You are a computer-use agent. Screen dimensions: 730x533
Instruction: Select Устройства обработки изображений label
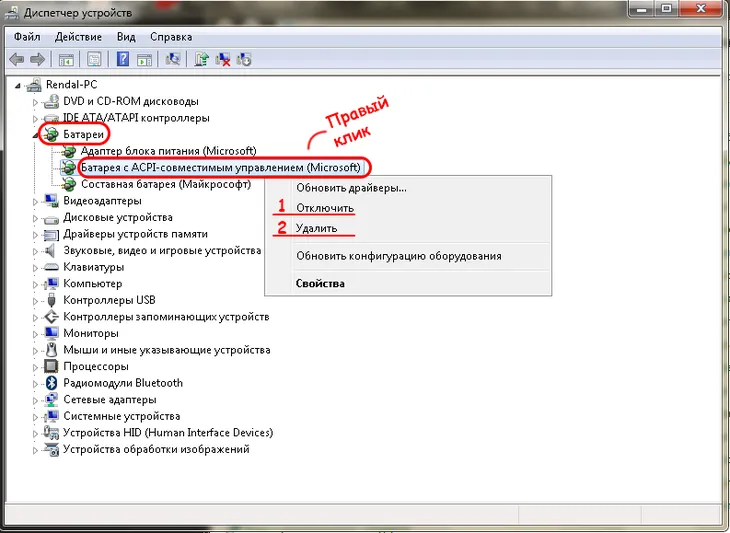pyautogui.click(x=156, y=449)
